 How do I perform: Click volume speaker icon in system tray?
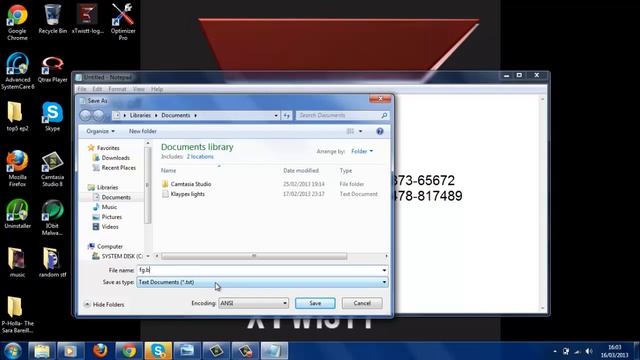pyautogui.click(x=589, y=351)
